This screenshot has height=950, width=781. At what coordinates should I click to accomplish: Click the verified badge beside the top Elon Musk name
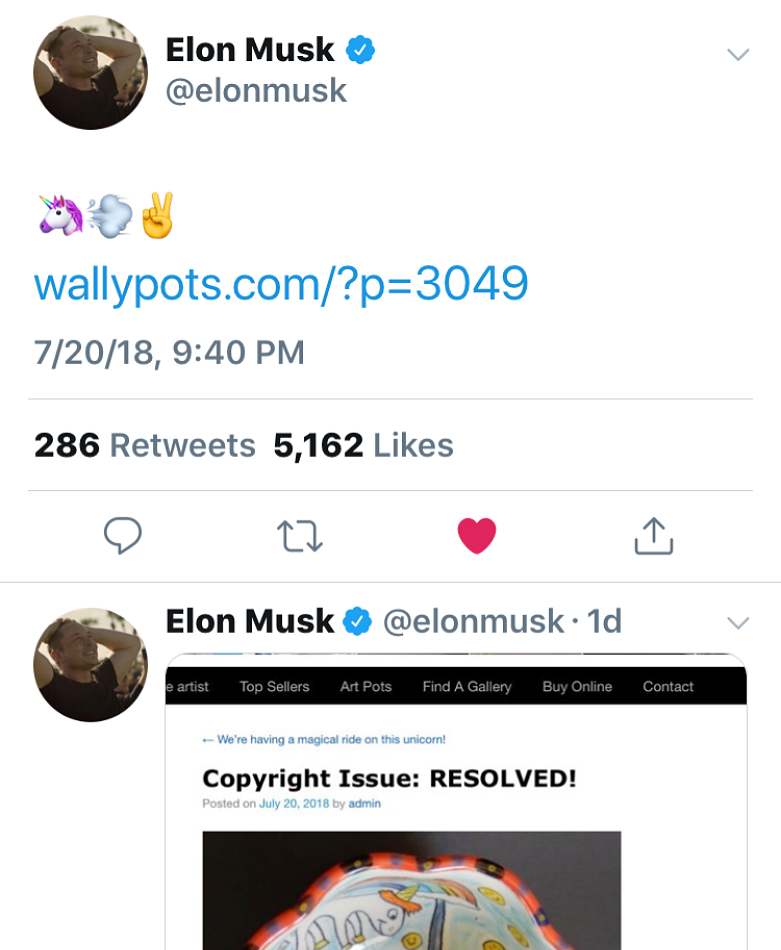[360, 49]
